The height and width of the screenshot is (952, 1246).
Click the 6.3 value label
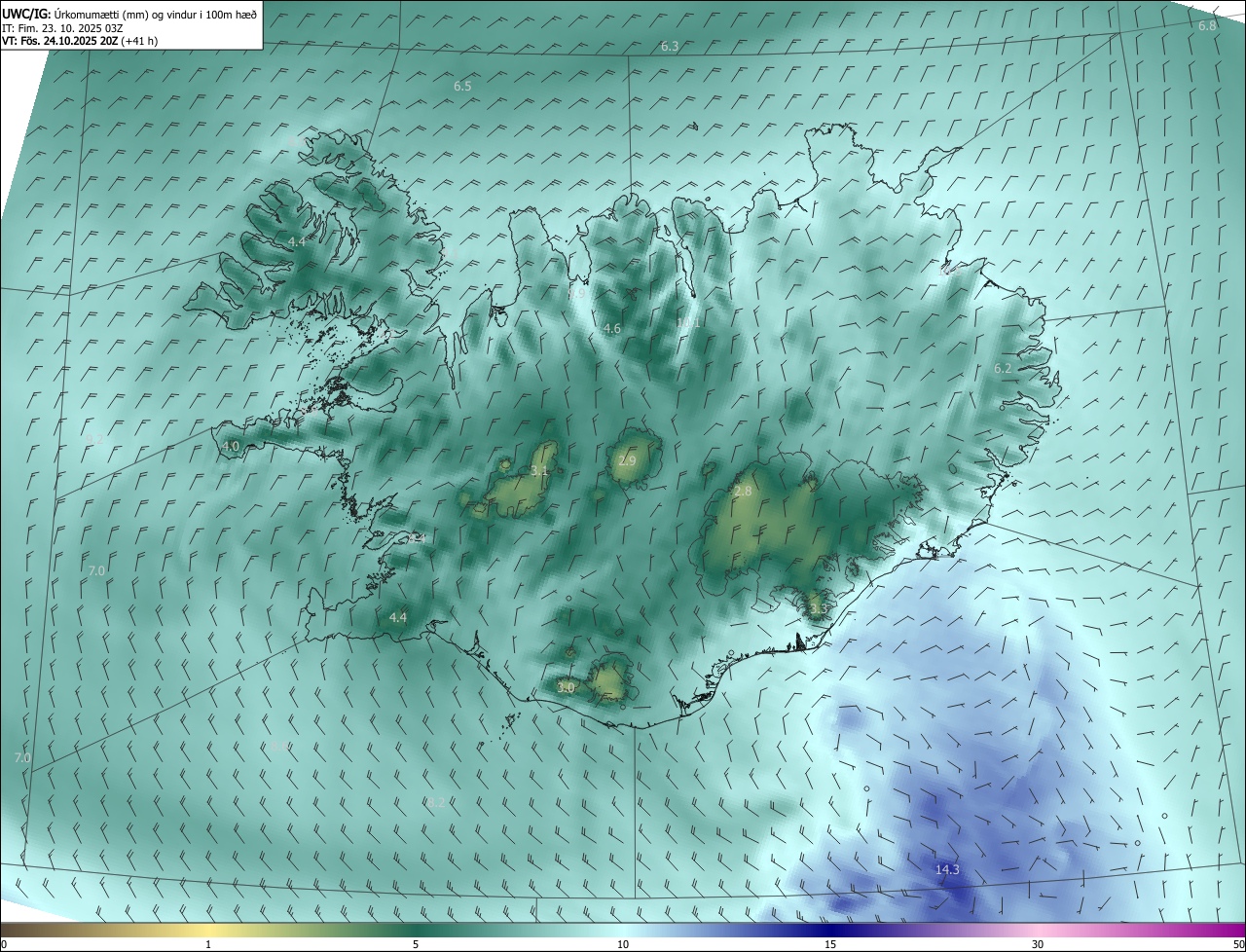coord(670,47)
